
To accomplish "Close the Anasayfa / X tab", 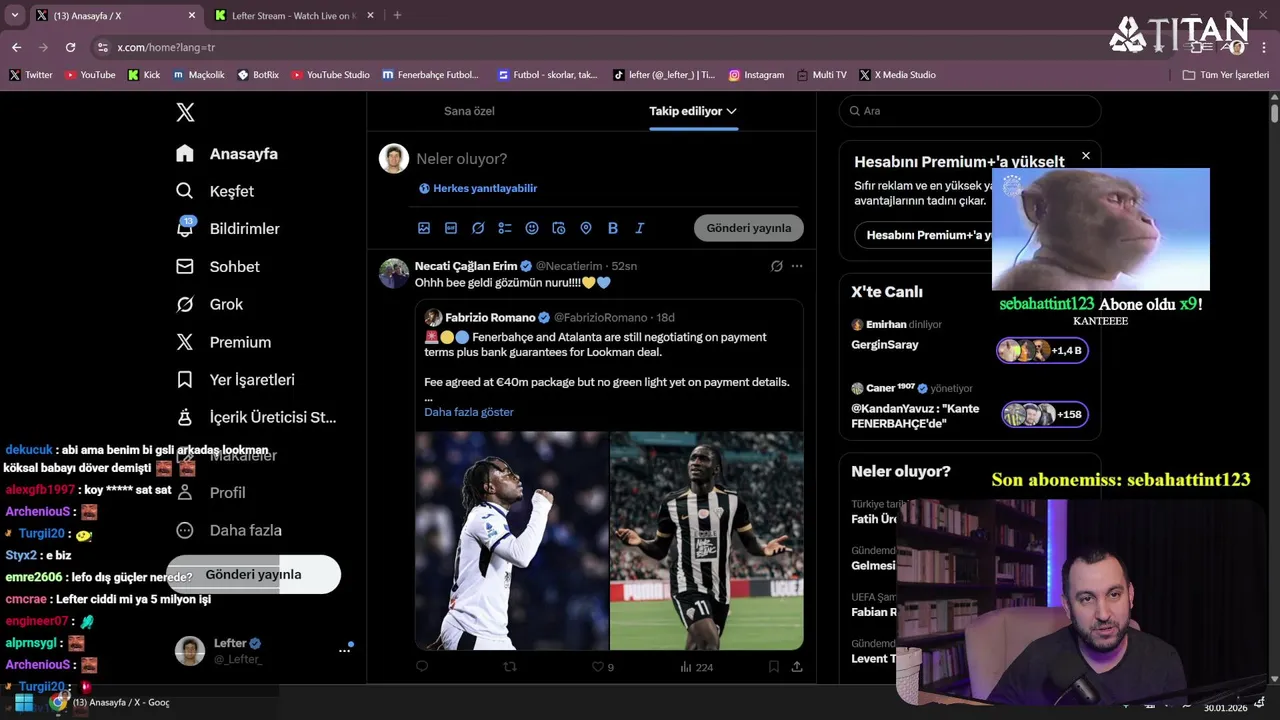I will point(192,16).
